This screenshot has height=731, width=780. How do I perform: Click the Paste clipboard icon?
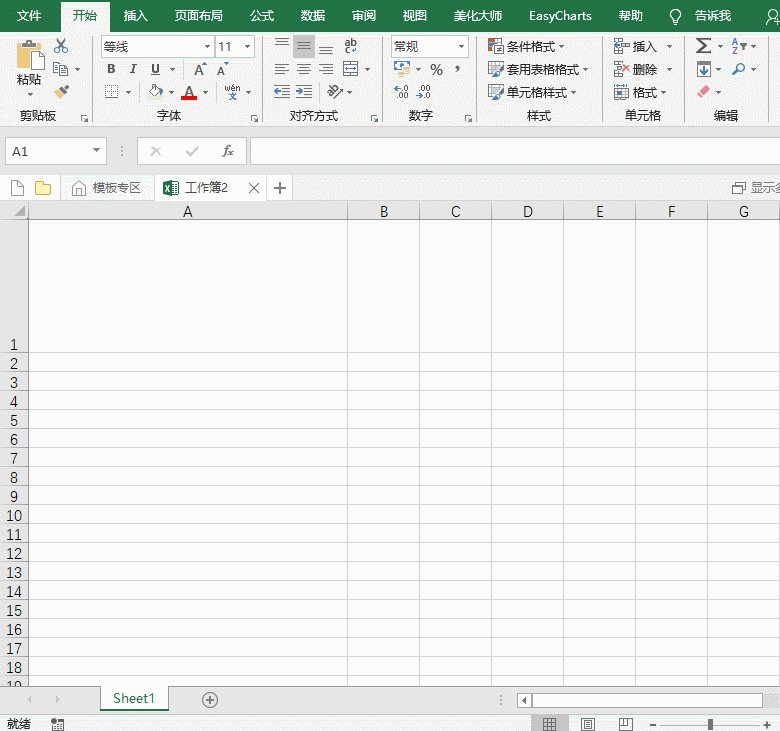[x=30, y=55]
